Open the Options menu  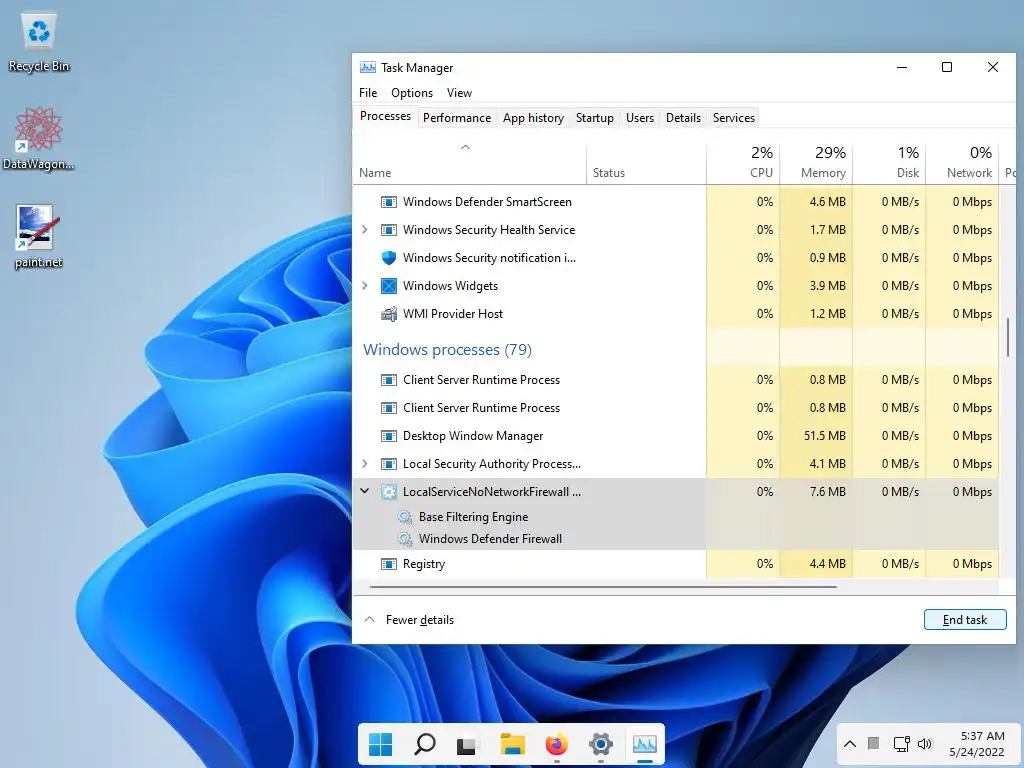point(411,93)
